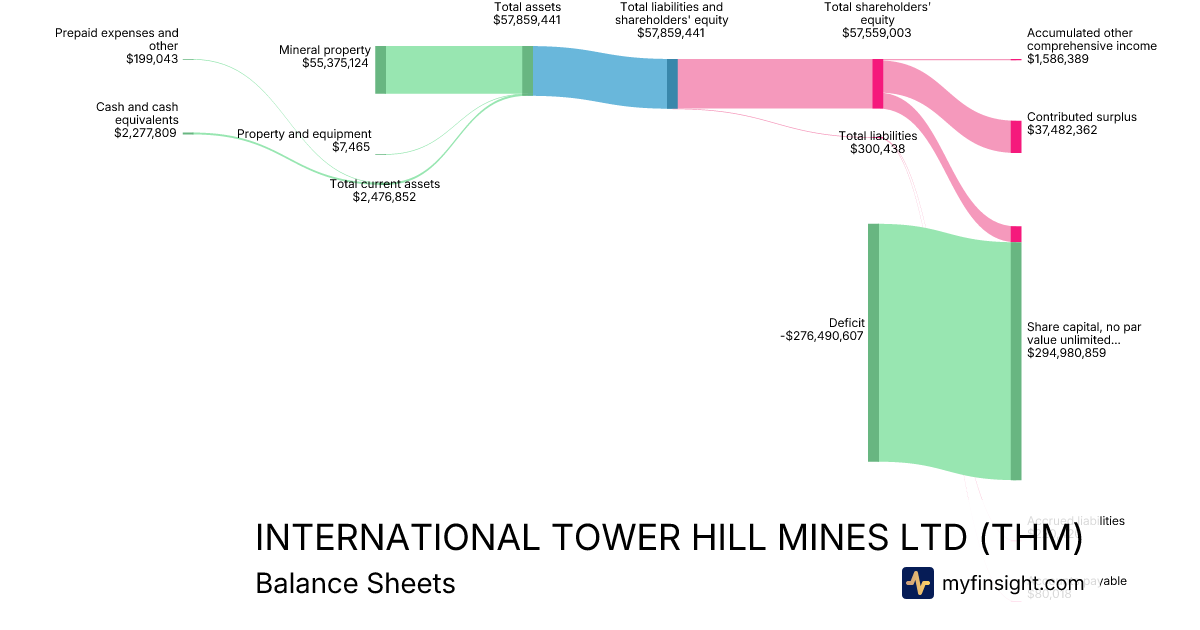Open the myfinsight.com link
The height and width of the screenshot is (630, 1200).
tap(1012, 583)
